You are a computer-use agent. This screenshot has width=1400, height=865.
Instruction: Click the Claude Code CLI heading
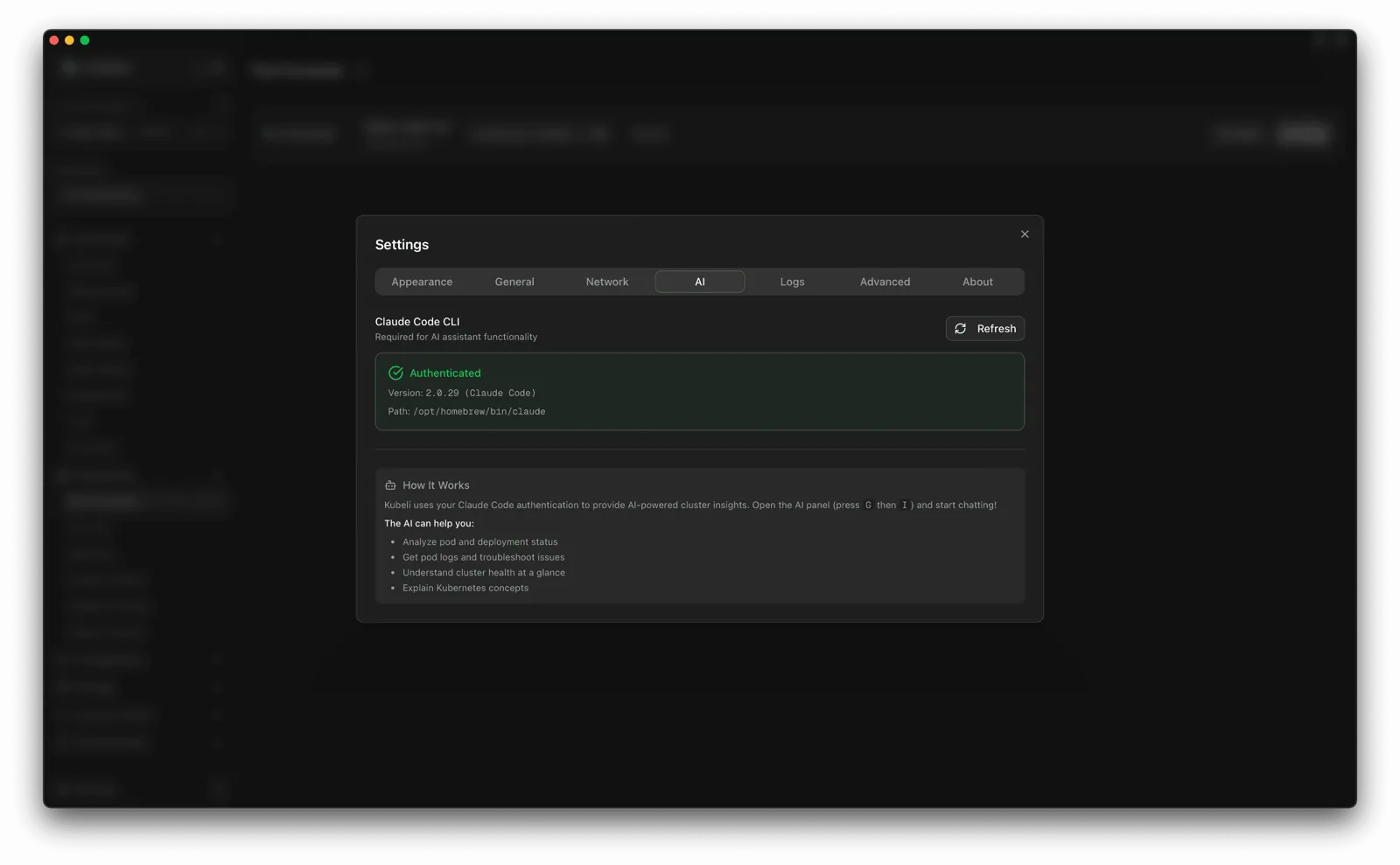pyautogui.click(x=417, y=322)
